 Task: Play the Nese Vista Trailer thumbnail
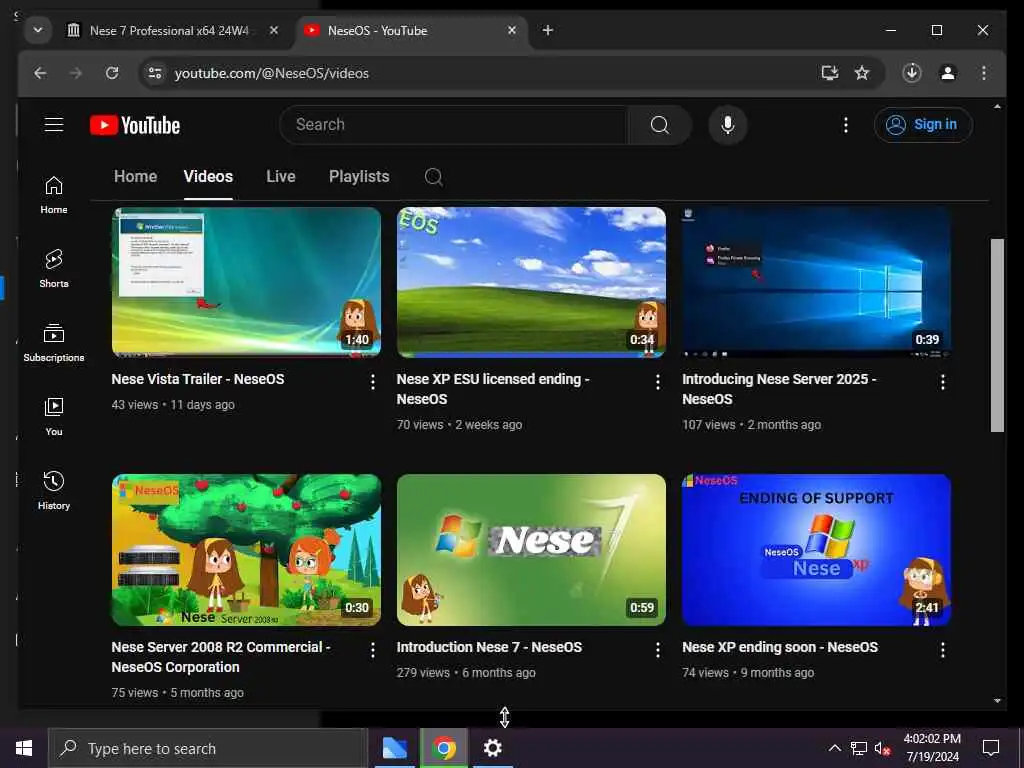(x=246, y=282)
